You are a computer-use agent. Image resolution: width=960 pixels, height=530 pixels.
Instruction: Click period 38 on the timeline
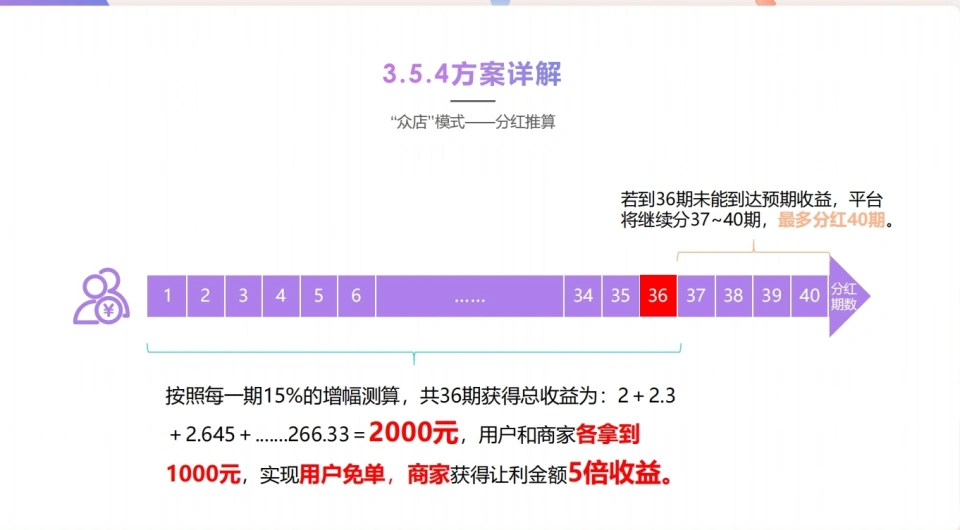734,296
